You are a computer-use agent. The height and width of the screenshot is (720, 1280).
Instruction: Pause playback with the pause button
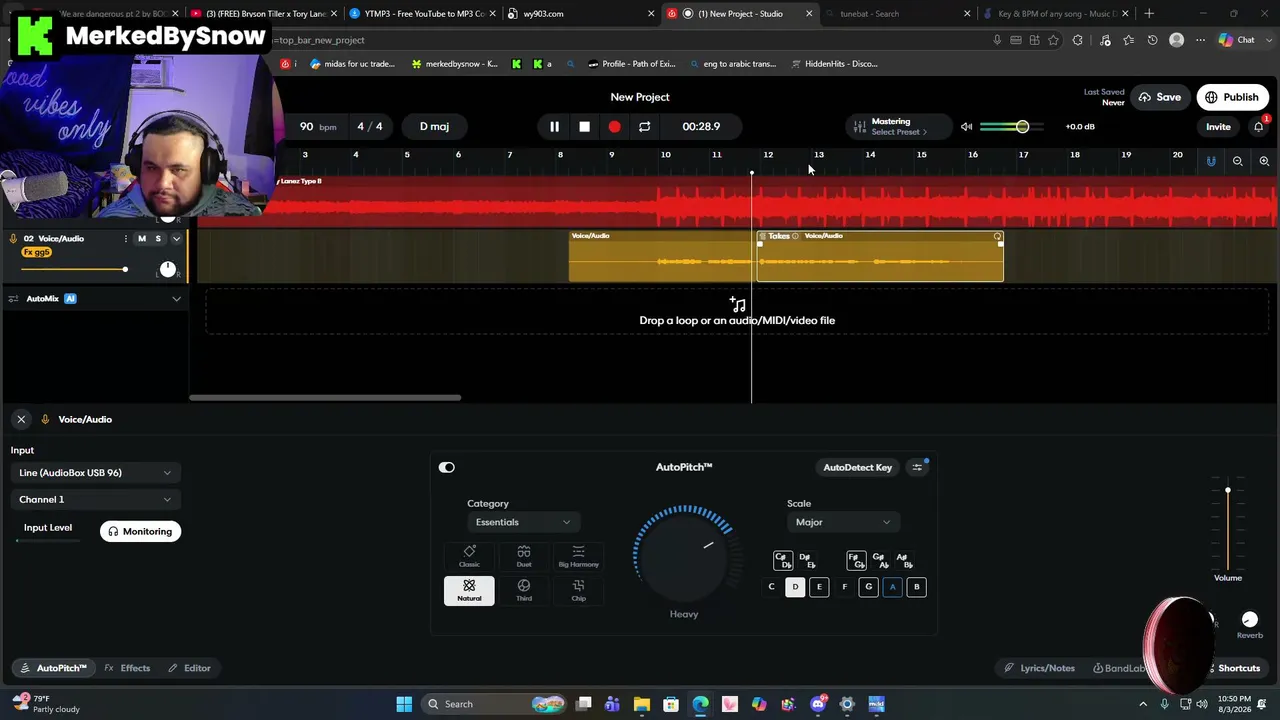(554, 127)
